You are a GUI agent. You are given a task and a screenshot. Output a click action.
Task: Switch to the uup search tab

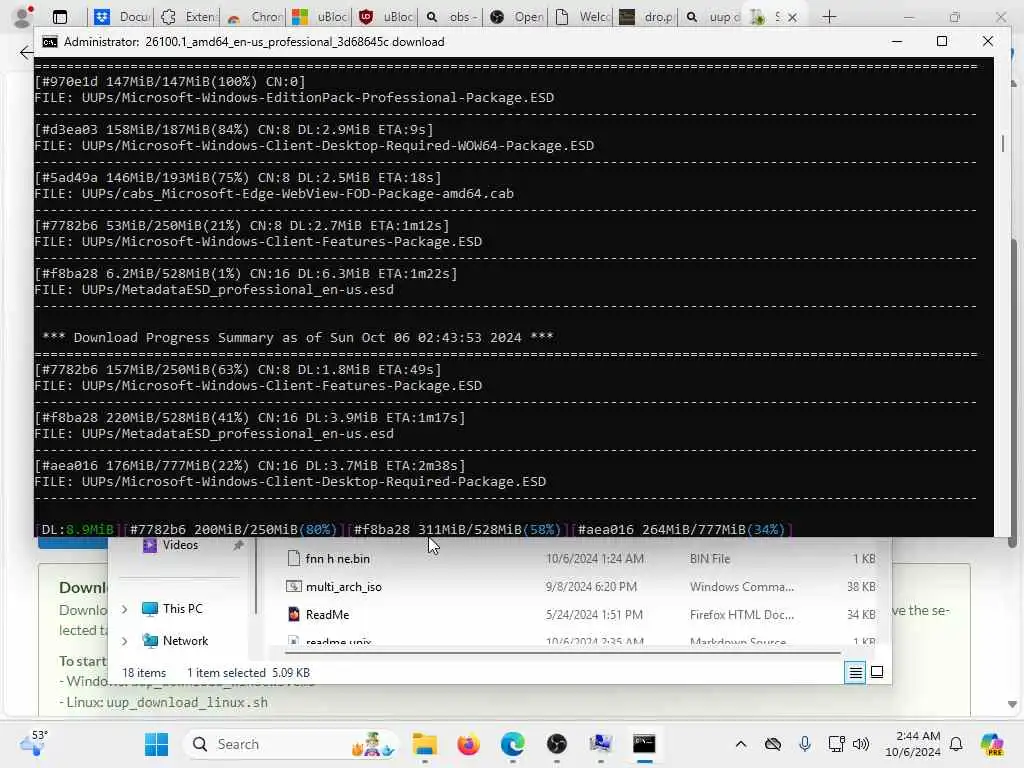712,16
